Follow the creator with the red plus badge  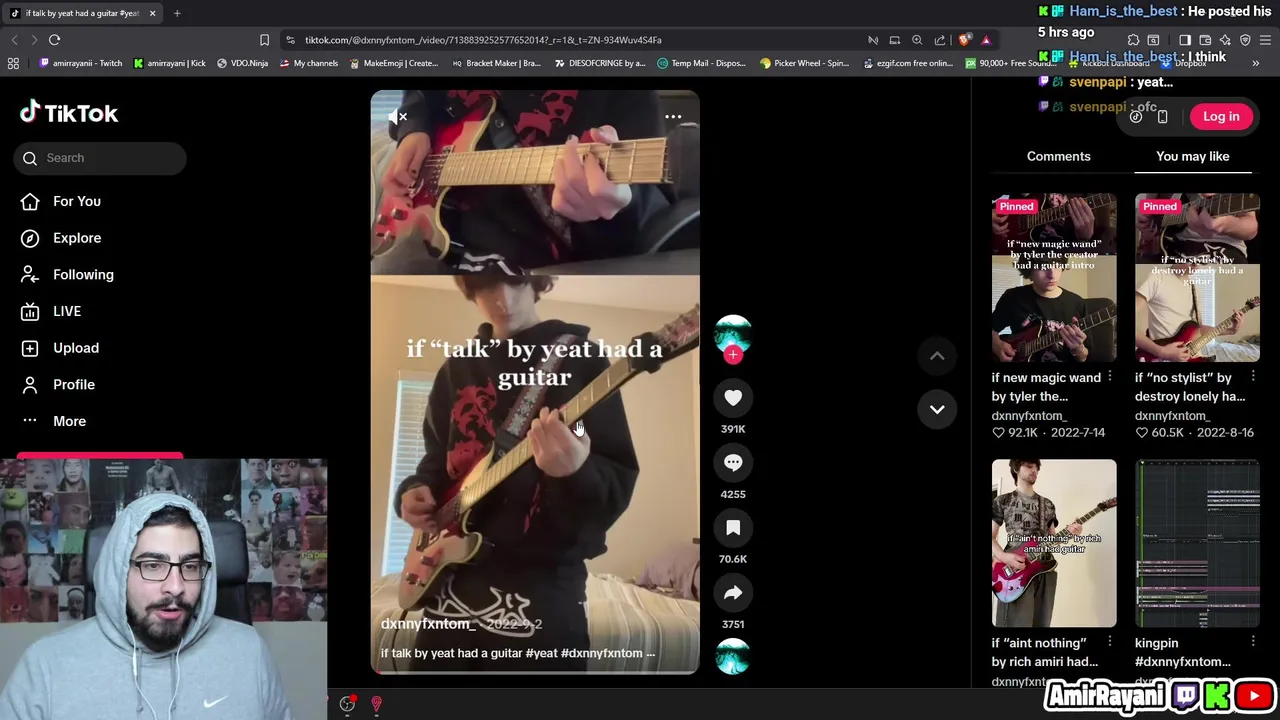click(733, 355)
